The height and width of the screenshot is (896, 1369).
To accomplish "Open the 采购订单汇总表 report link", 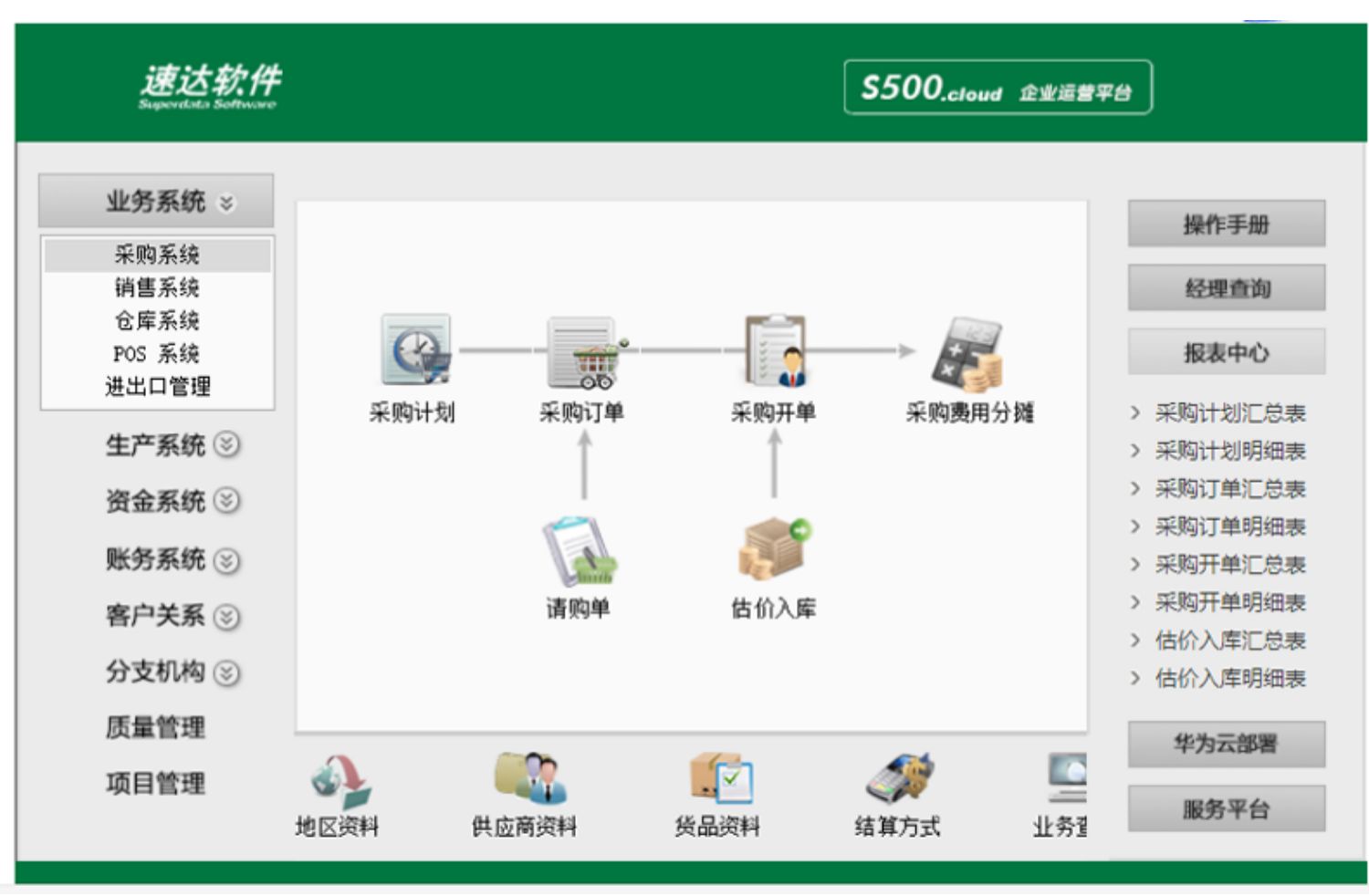I will 1230,489.
